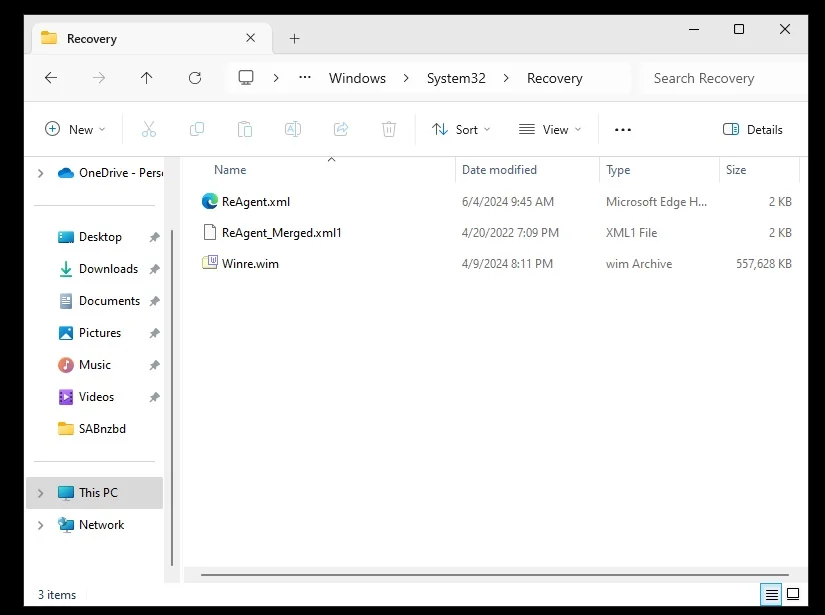Close the Recovery tab
The height and width of the screenshot is (615, 825).
251,38
